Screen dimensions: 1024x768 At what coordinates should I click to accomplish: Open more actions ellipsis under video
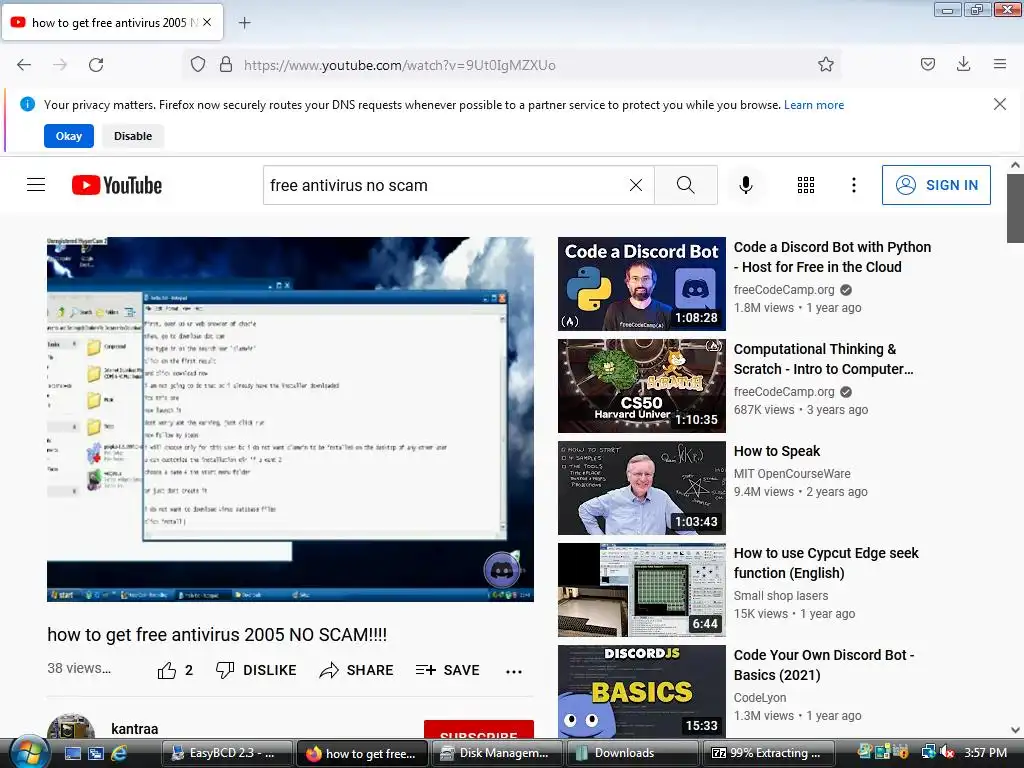[514, 671]
